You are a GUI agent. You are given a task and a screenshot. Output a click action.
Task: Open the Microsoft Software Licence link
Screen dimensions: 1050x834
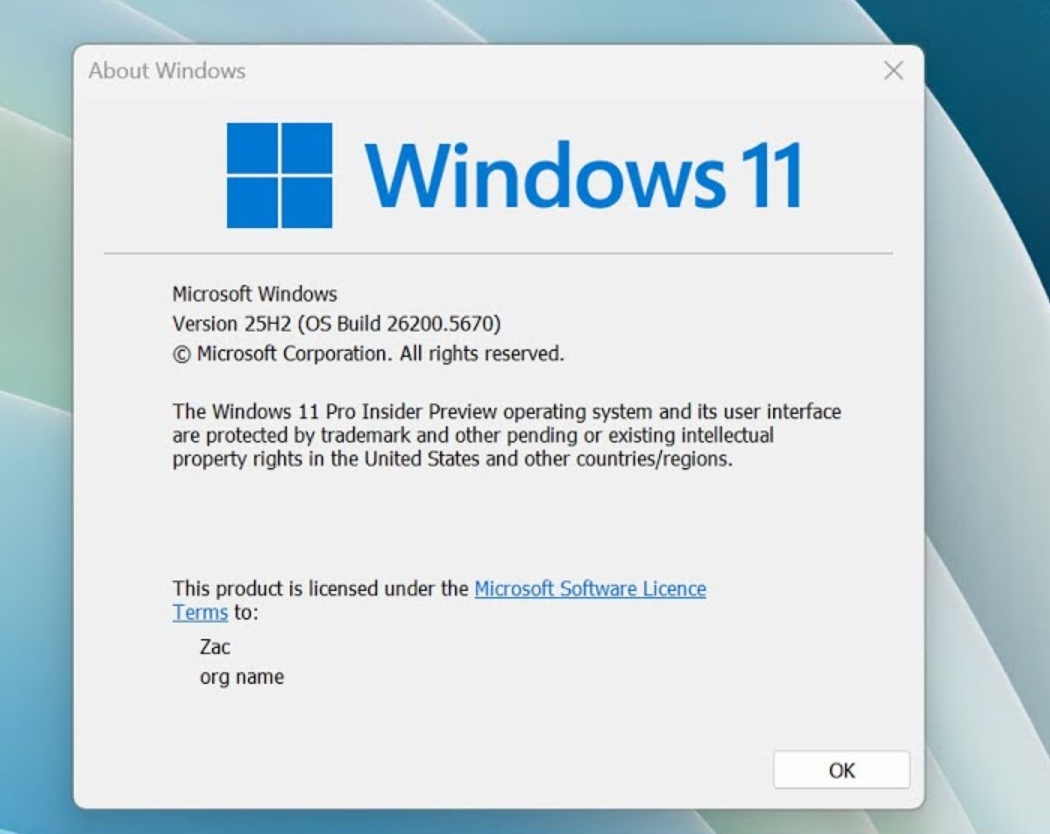590,588
